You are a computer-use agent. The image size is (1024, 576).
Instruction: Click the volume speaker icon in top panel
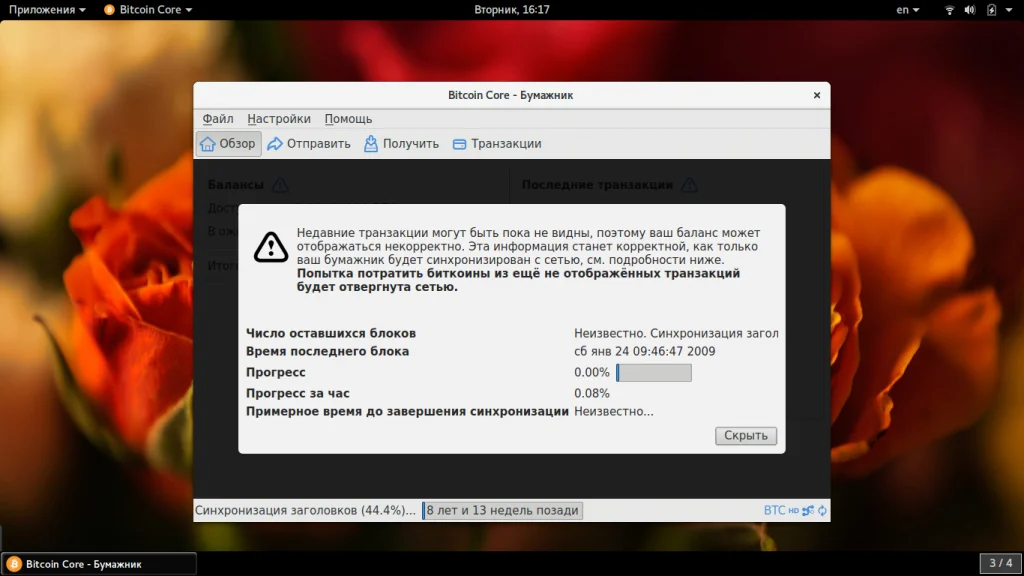(x=970, y=10)
